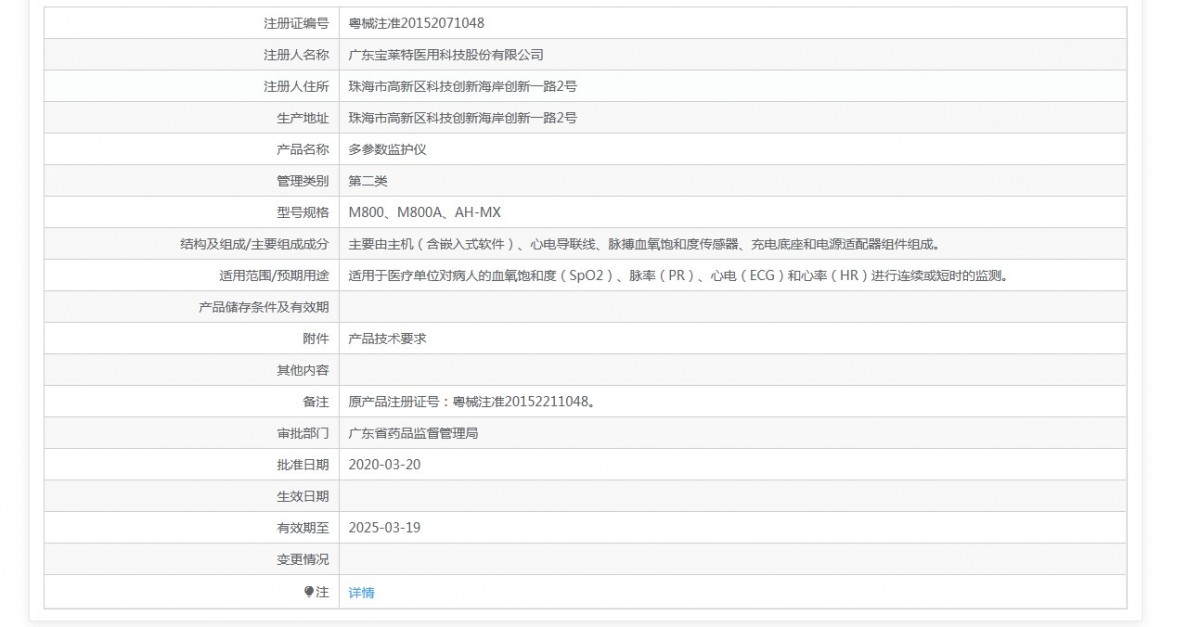This screenshot has height=627, width=1200.
Task: Click the 有效期至 label
Action: click(x=302, y=528)
